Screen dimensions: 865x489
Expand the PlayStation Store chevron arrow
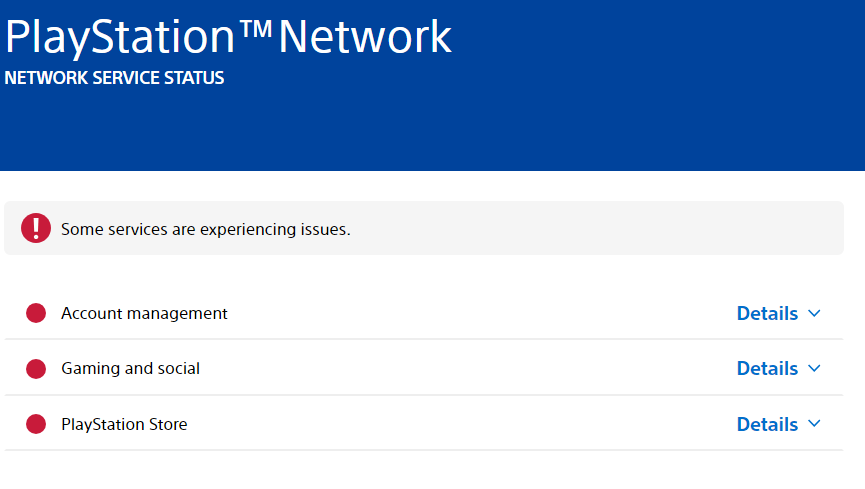(814, 424)
